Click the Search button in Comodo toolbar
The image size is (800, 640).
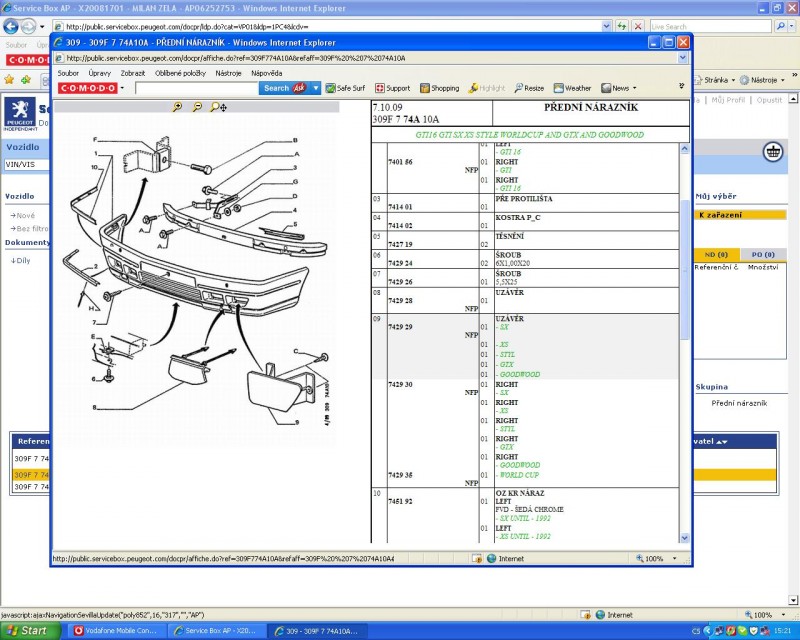276,88
